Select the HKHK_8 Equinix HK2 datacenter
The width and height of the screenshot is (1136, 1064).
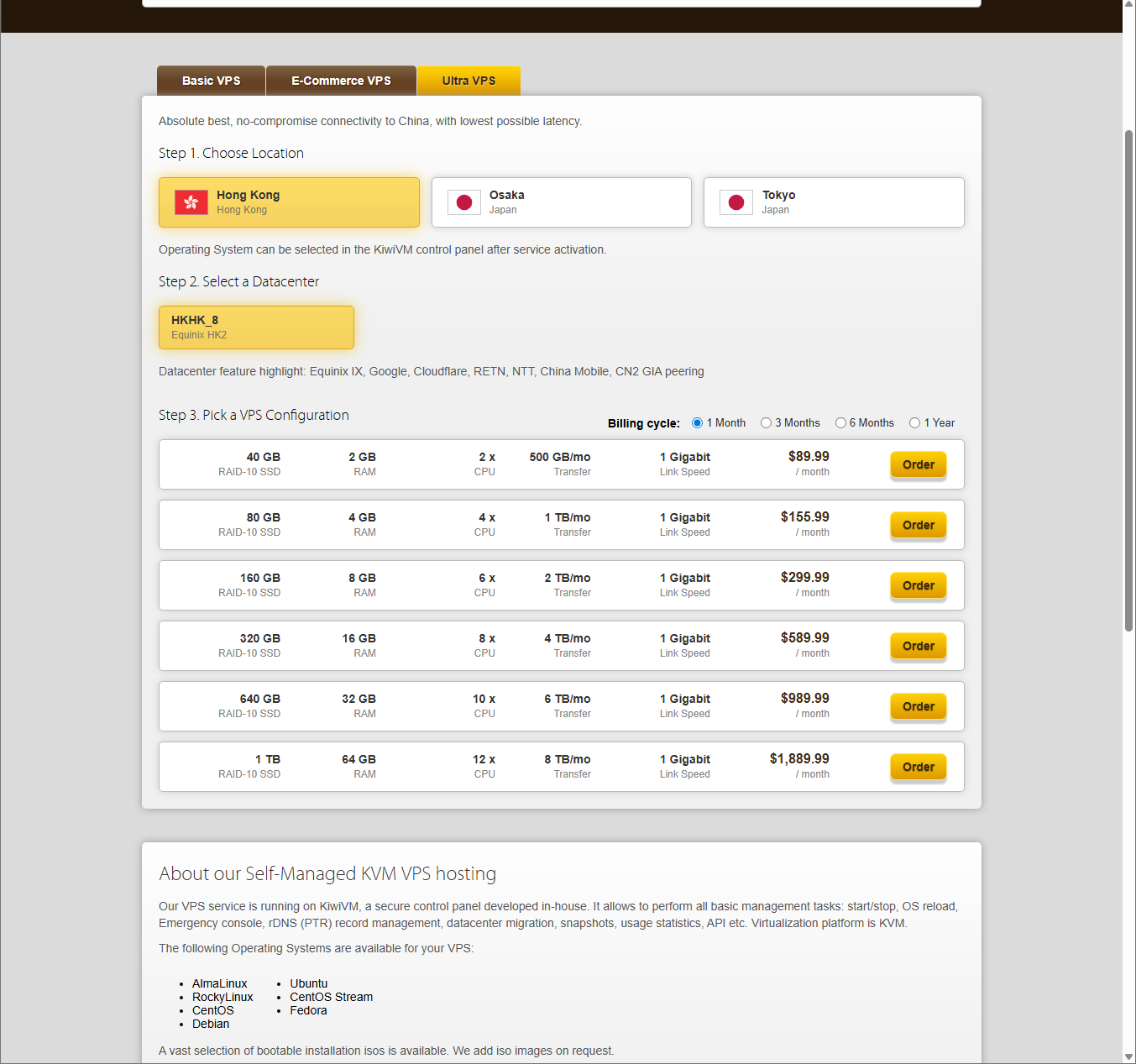256,328
